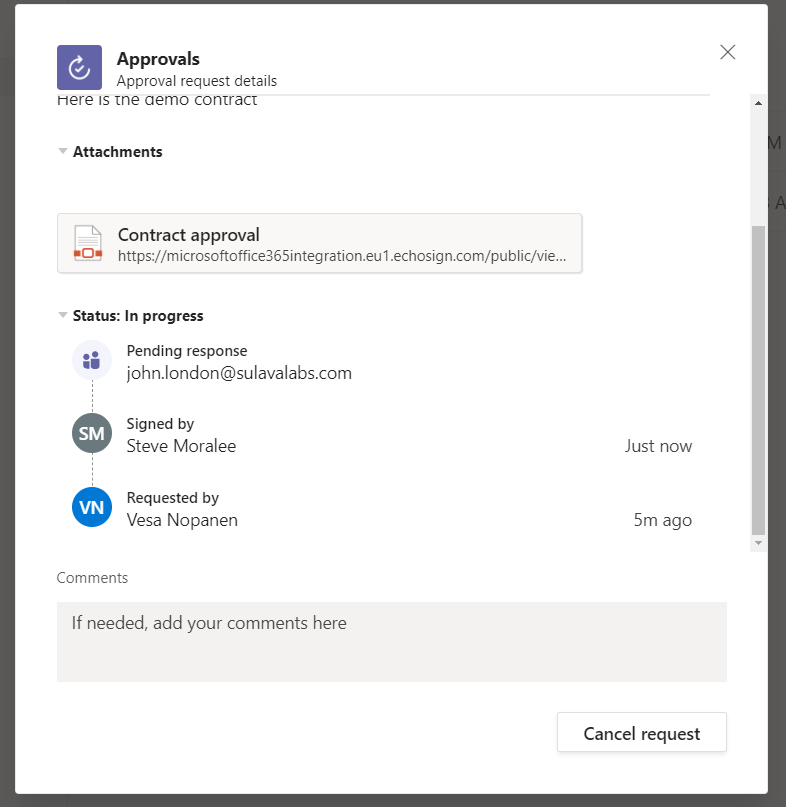
Task: Click the Vesa Nopanen requester name
Action: [x=182, y=520]
